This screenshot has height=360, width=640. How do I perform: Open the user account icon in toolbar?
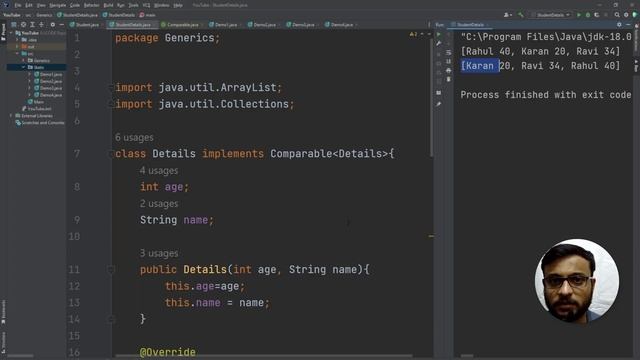pyautogui.click(x=507, y=15)
